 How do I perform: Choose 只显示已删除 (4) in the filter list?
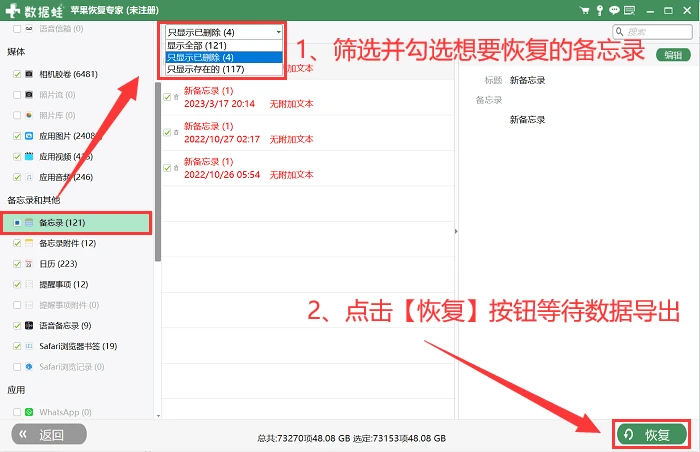[x=224, y=57]
